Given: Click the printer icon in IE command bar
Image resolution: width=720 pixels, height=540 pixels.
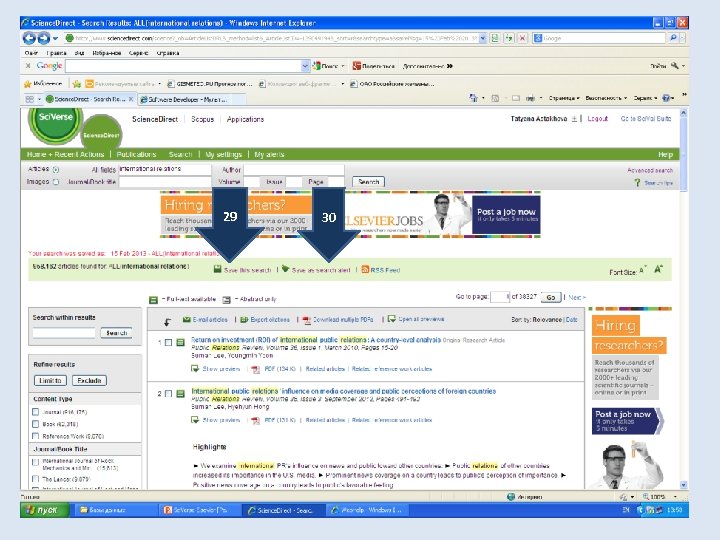Looking at the screenshot, I should tap(530, 98).
